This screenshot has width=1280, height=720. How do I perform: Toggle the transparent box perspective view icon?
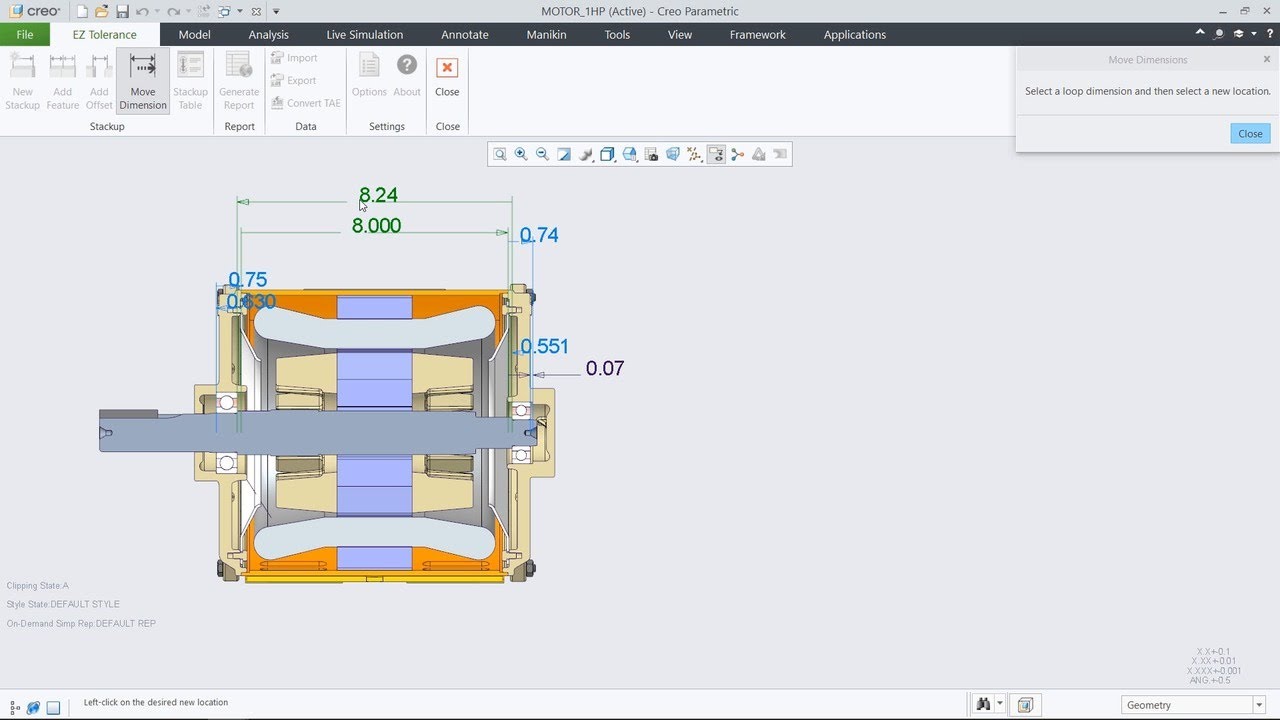(673, 154)
